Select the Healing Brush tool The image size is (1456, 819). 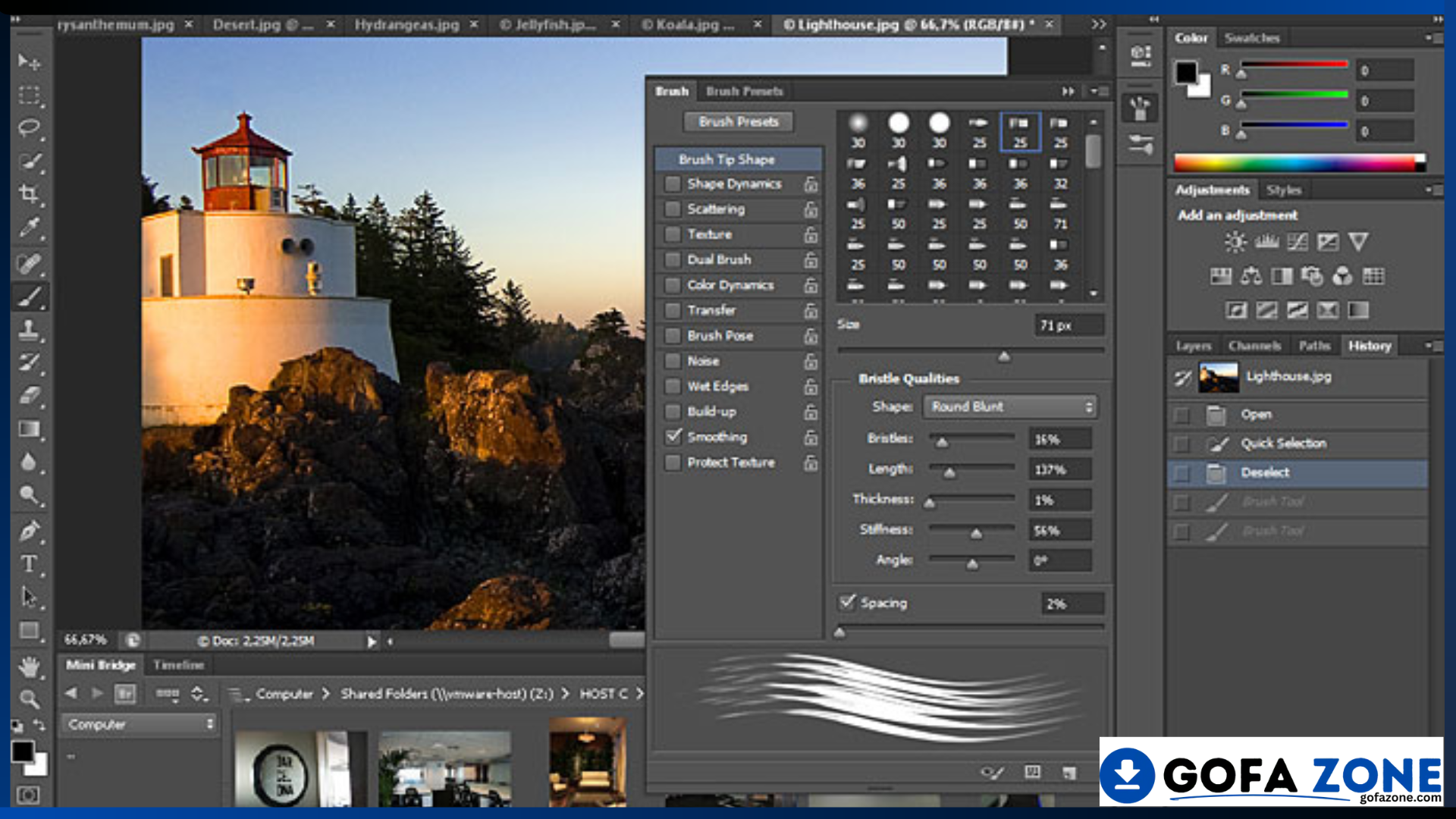click(x=29, y=264)
